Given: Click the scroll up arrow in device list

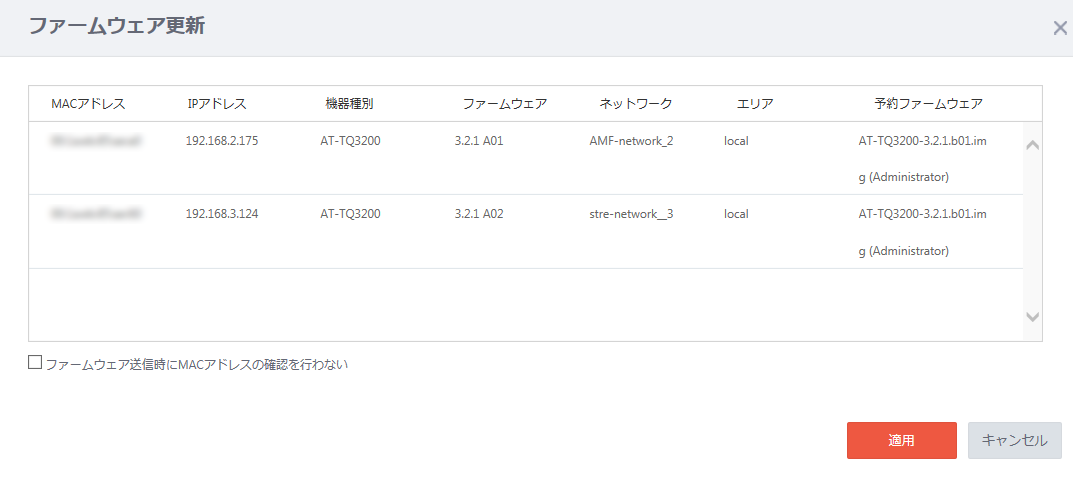Looking at the screenshot, I should 1033,146.
